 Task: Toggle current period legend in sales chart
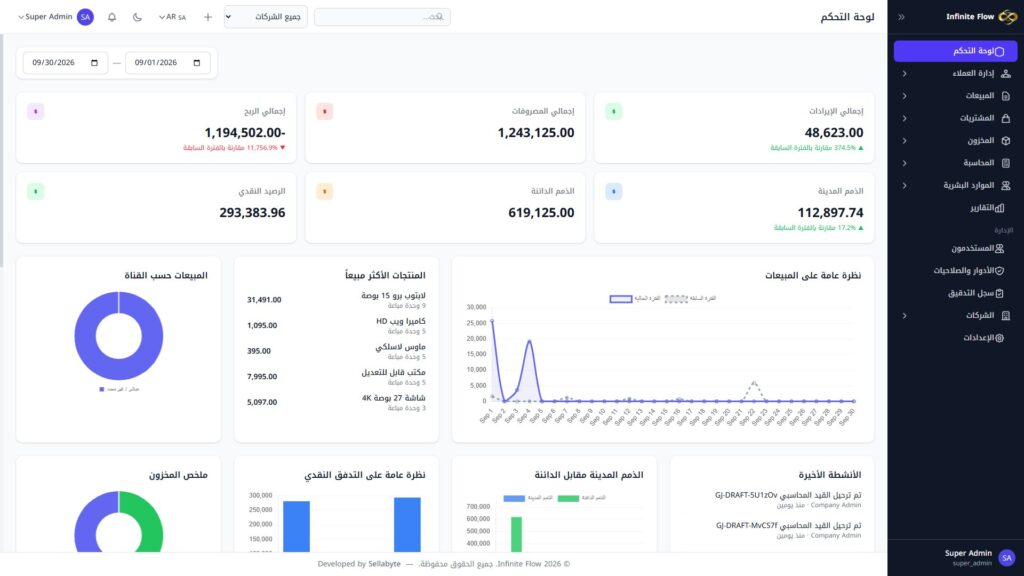pyautogui.click(x=635, y=298)
